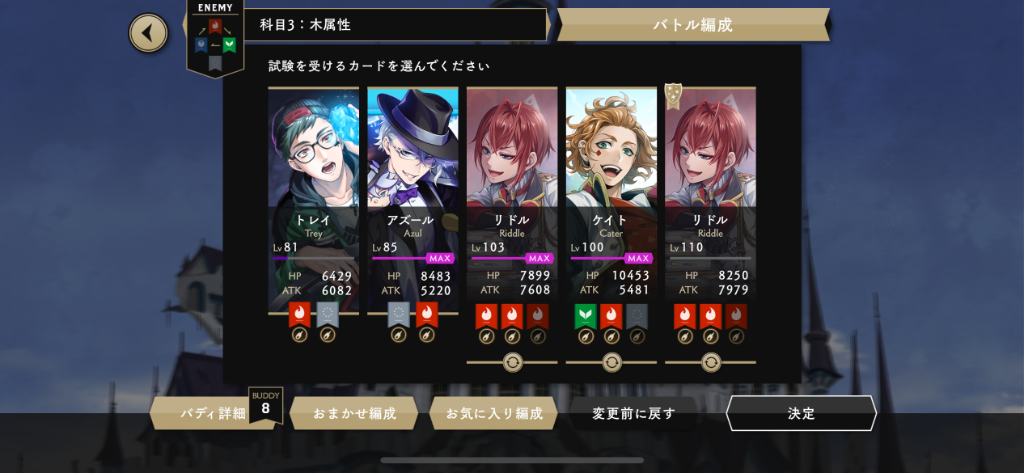Select Trey's grey non-elemental magic icon
The image size is (1024, 473).
coord(328,315)
